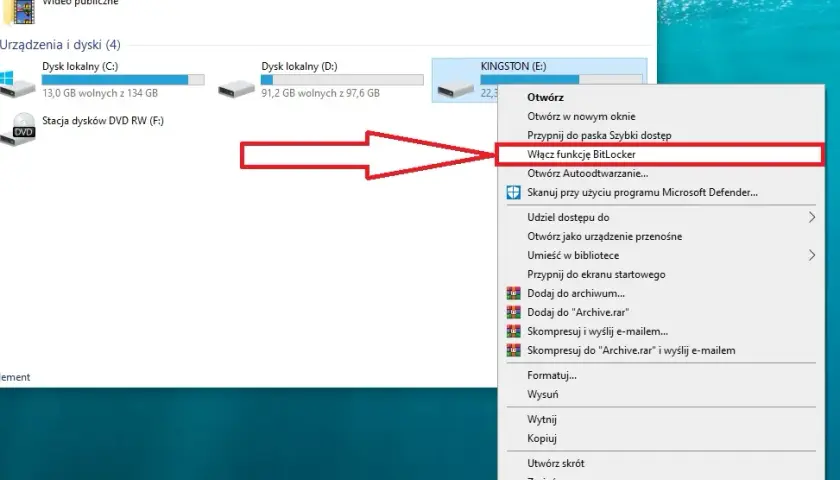Choose Otwórz Autoodtwarzanie...
Image resolution: width=840 pixels, height=480 pixels.
(588, 174)
